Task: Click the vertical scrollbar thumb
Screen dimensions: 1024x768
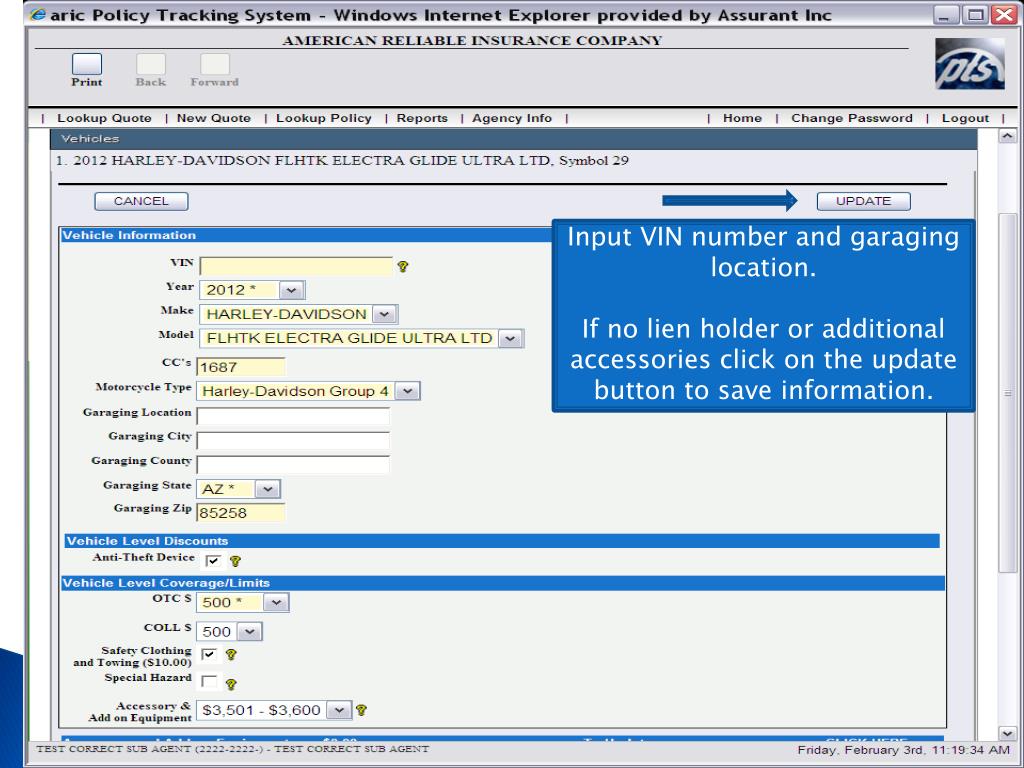Action: point(1008,393)
